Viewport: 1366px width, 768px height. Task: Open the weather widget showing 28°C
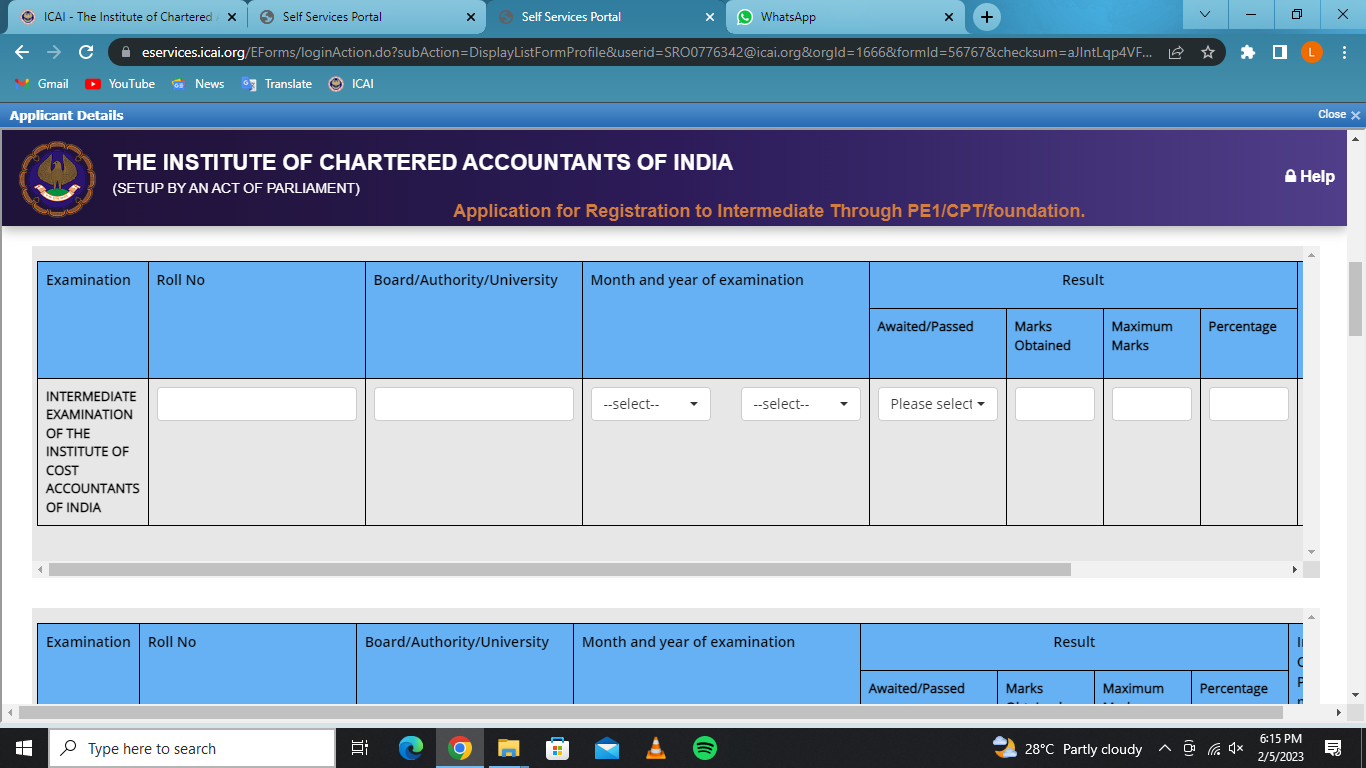[1067, 748]
